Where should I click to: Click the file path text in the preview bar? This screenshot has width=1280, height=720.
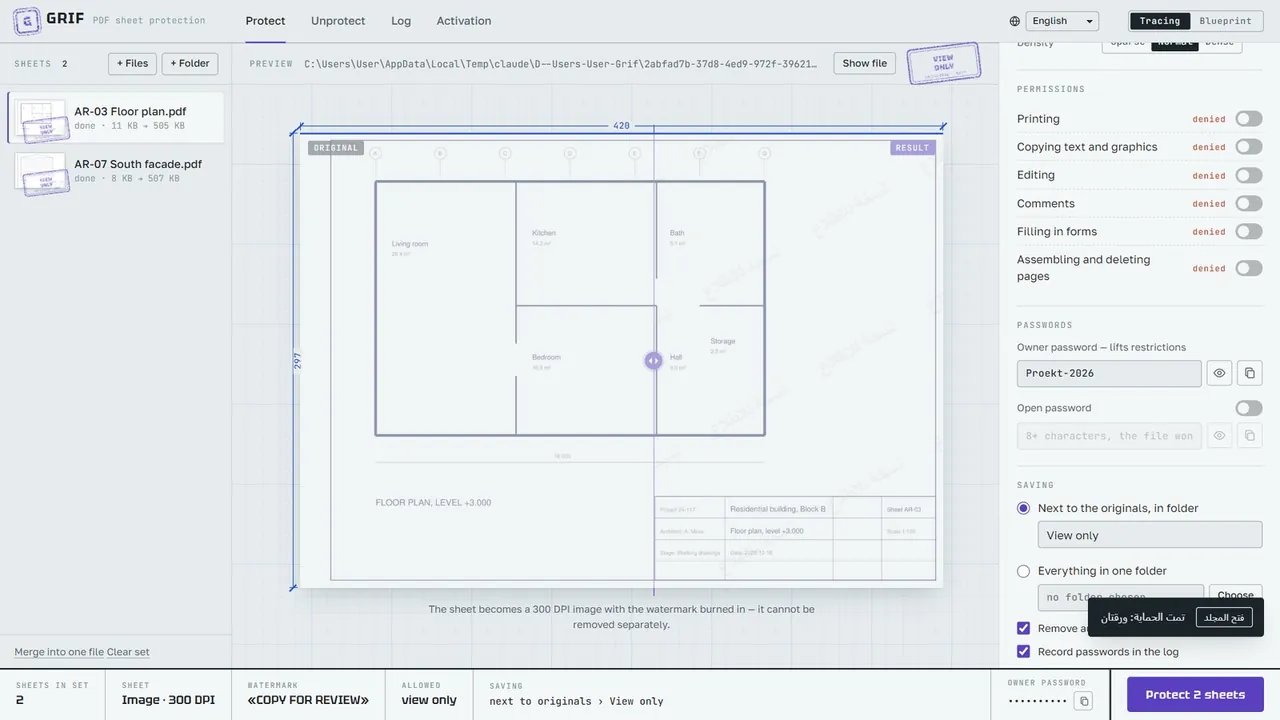tap(563, 63)
